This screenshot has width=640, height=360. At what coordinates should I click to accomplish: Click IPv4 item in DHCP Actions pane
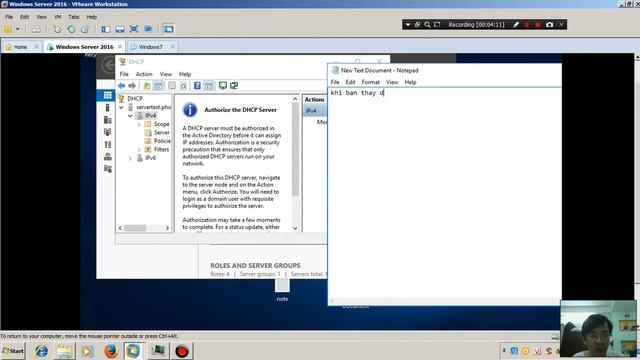point(314,111)
